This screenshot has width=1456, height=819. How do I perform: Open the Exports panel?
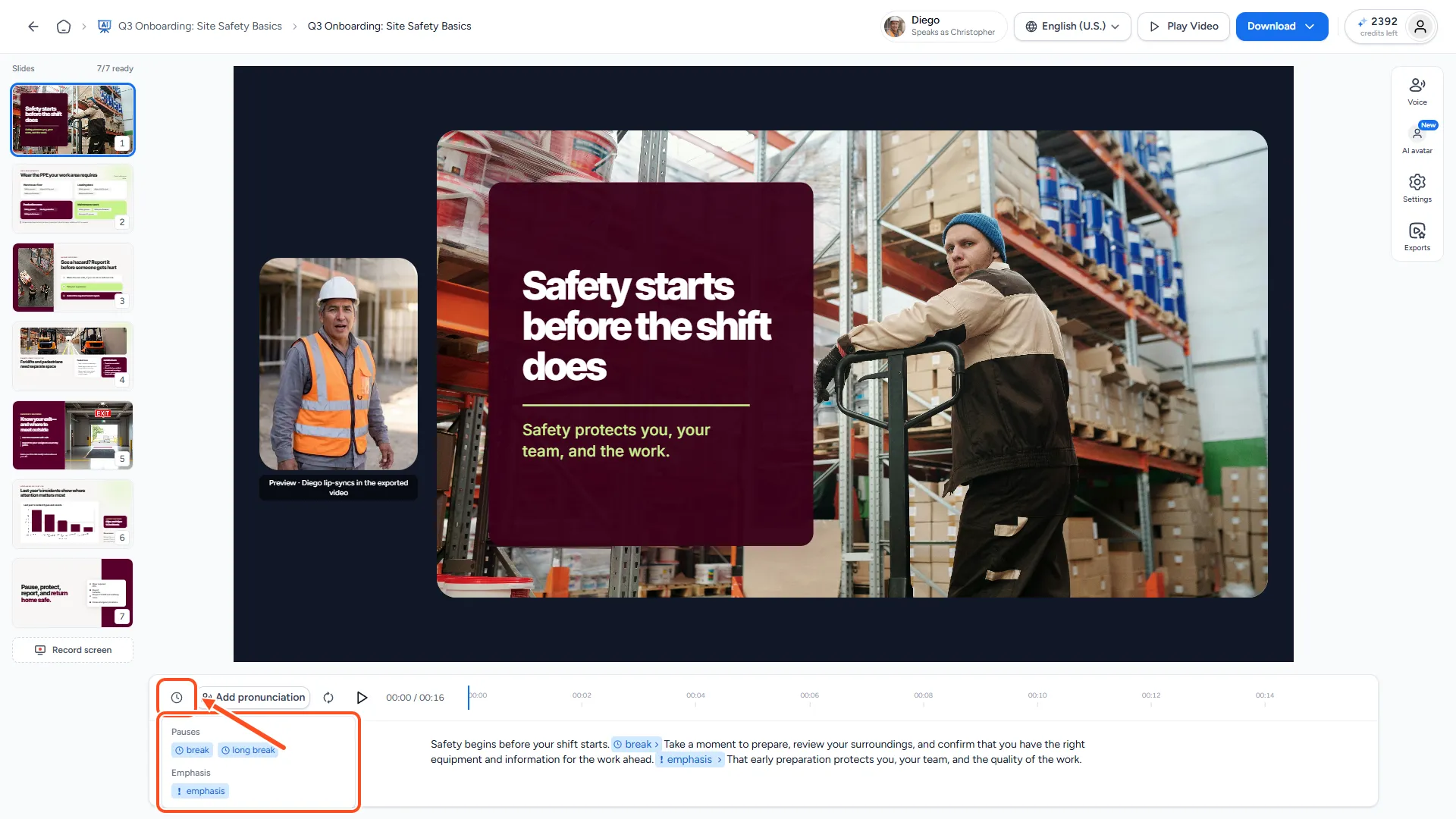(x=1417, y=237)
